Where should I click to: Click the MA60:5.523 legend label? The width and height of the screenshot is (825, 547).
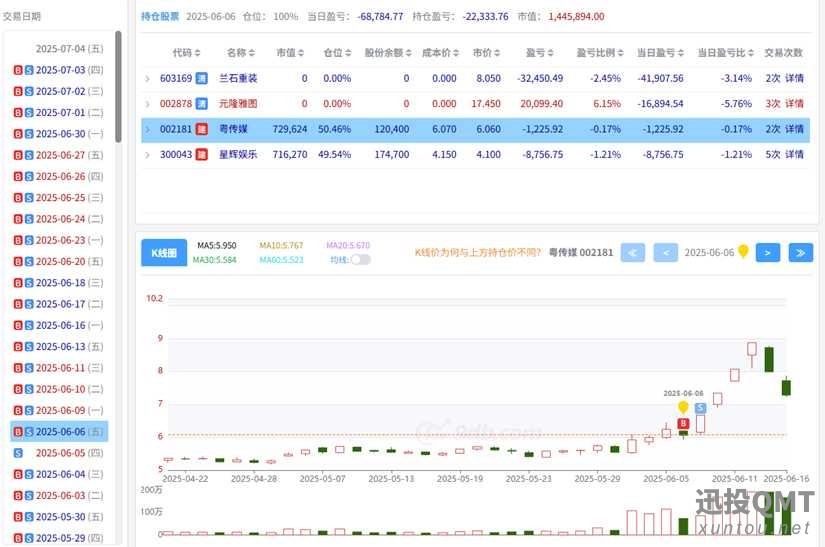pyautogui.click(x=281, y=260)
